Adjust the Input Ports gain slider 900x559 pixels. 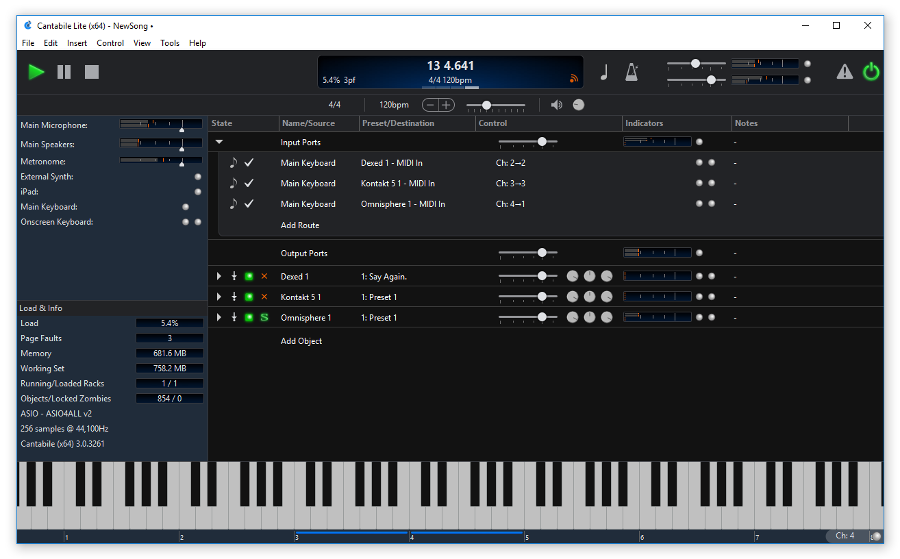(x=527, y=141)
